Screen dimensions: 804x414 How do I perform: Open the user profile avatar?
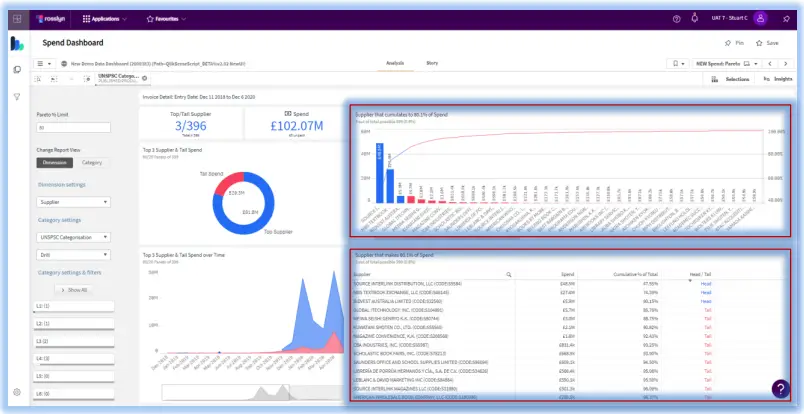tap(760, 18)
